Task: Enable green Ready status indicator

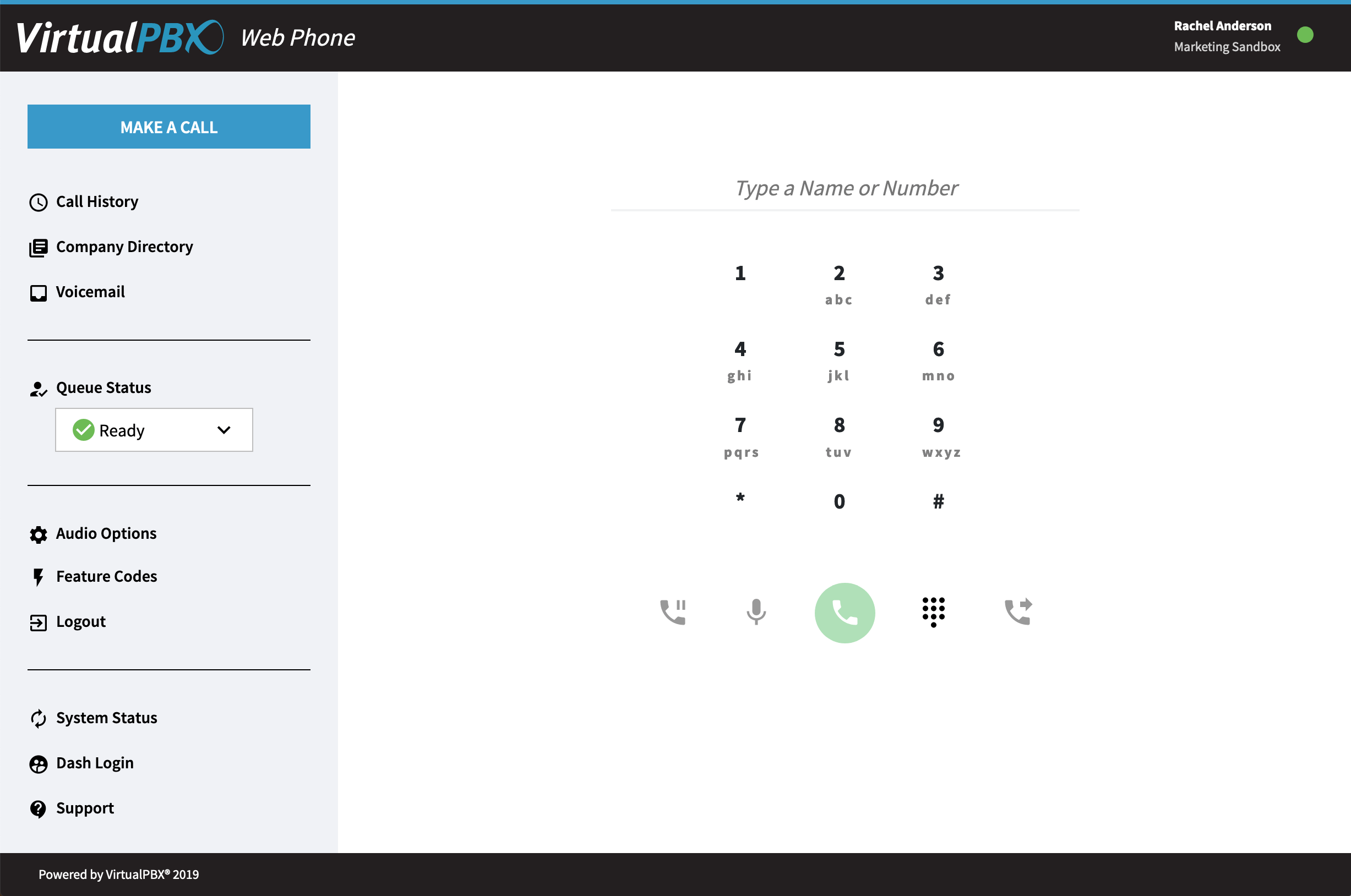Action: click(x=85, y=430)
